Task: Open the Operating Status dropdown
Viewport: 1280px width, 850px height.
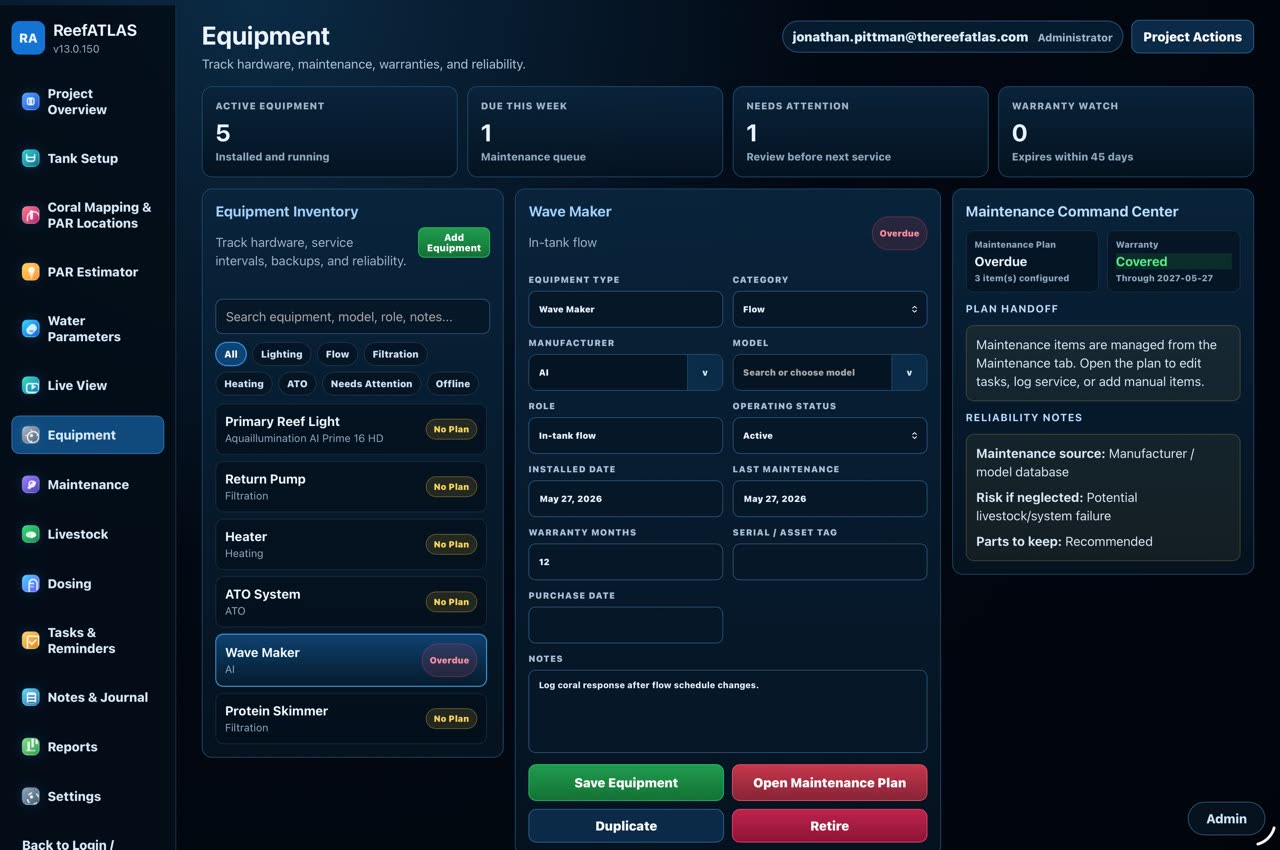Action: tap(830, 435)
